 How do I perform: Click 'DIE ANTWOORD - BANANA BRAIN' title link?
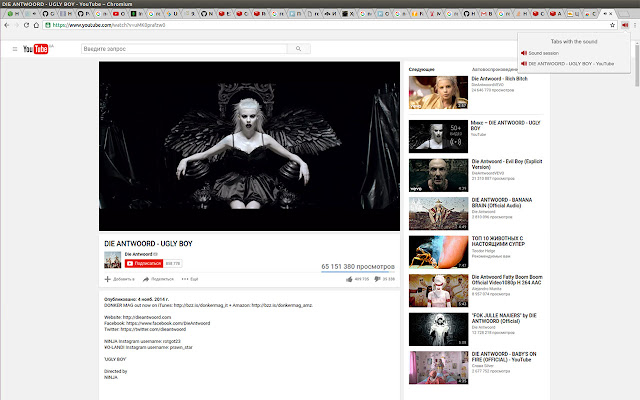(502, 203)
